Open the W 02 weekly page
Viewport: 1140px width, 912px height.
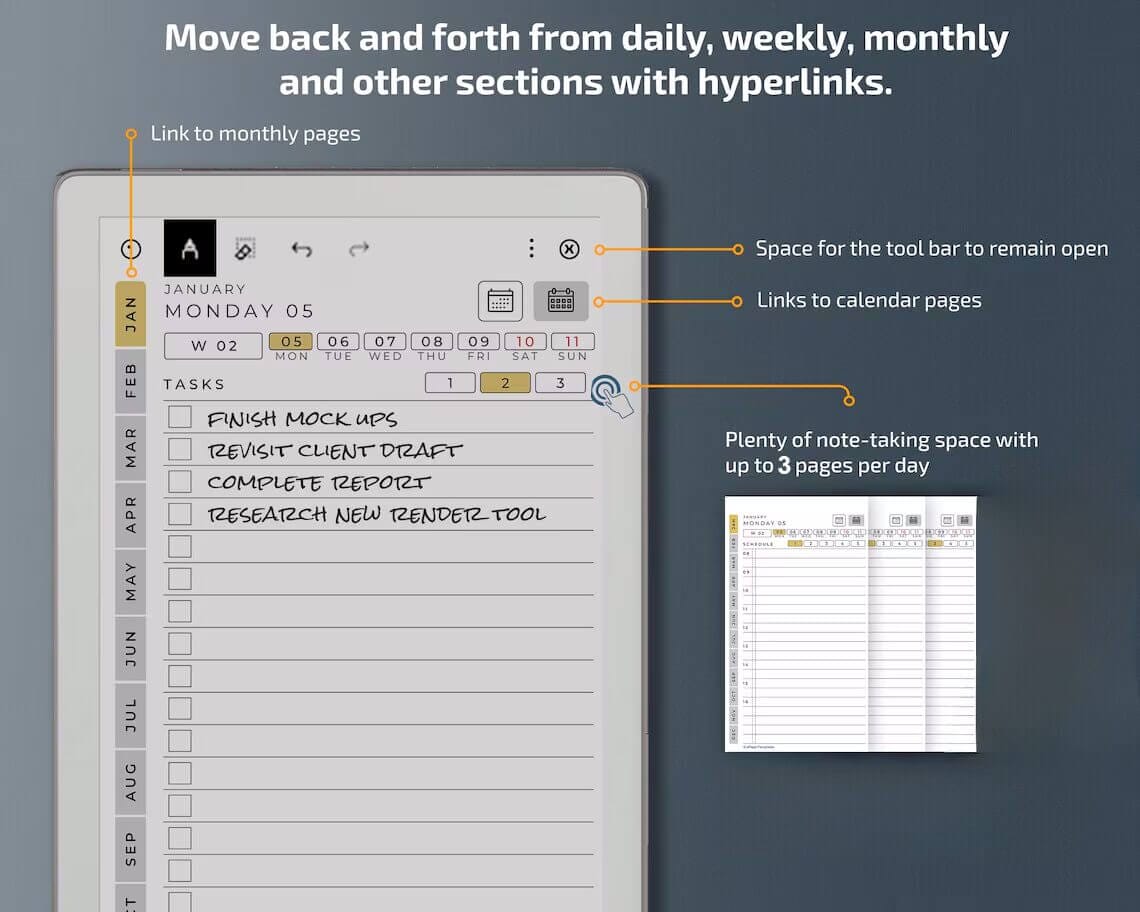click(x=214, y=346)
